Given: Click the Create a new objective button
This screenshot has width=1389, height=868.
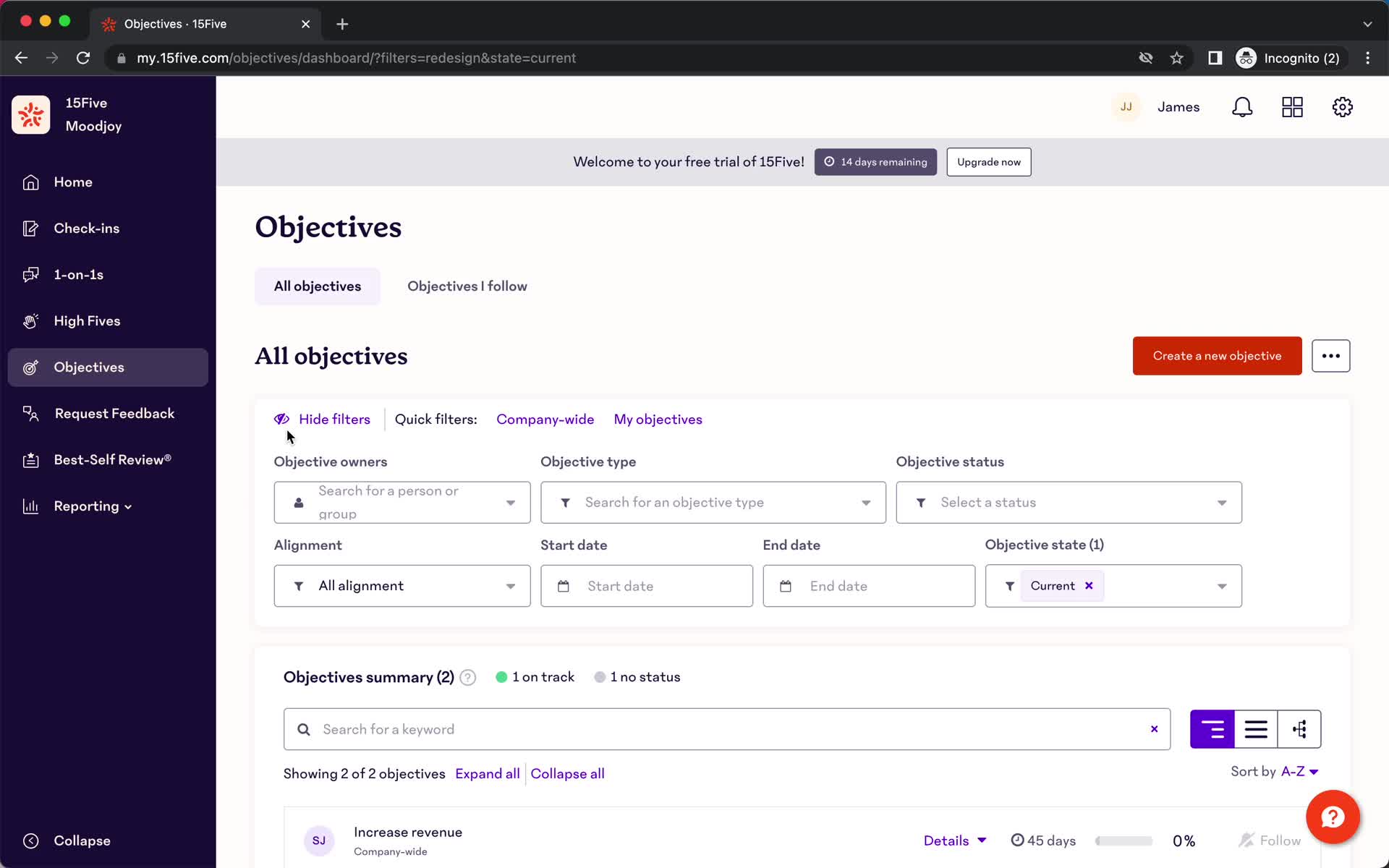Looking at the screenshot, I should click(1217, 355).
